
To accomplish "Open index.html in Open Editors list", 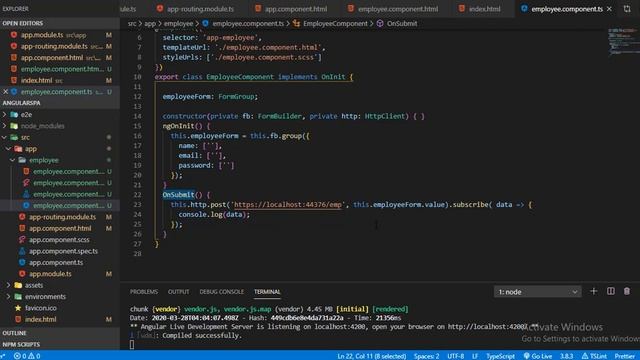I will pyautogui.click(x=59, y=81).
